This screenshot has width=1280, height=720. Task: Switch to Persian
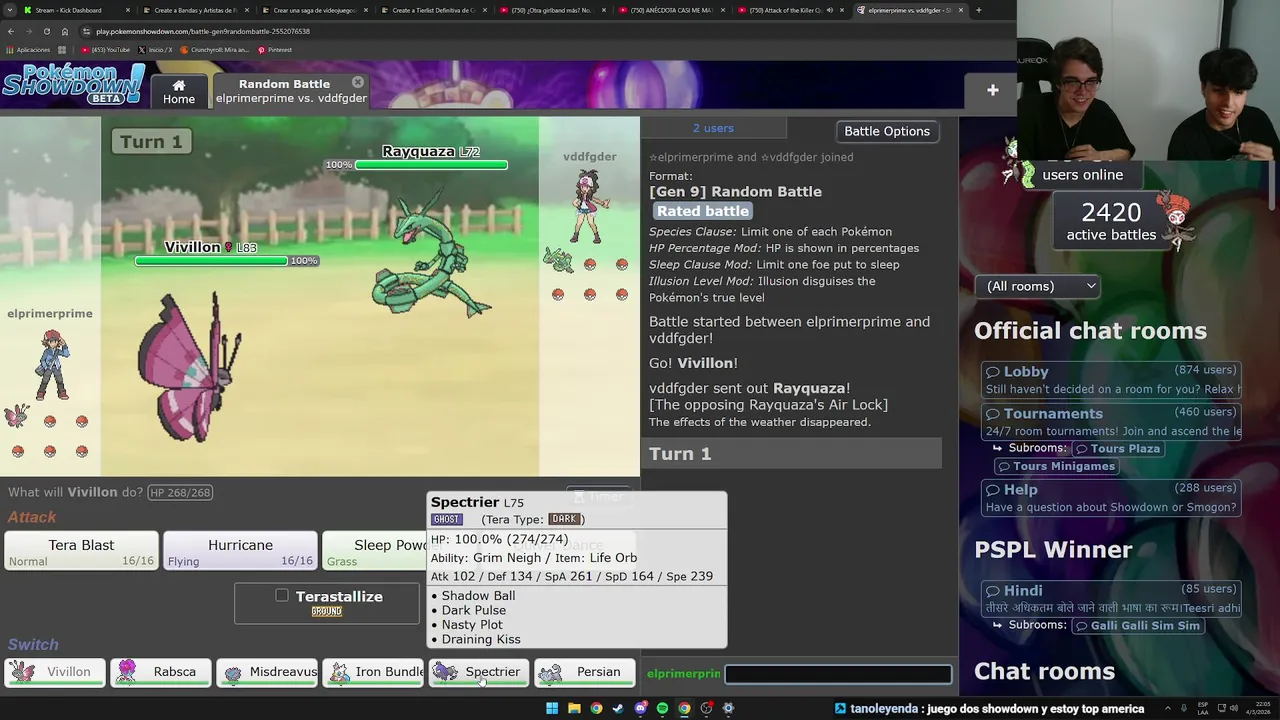(585, 672)
